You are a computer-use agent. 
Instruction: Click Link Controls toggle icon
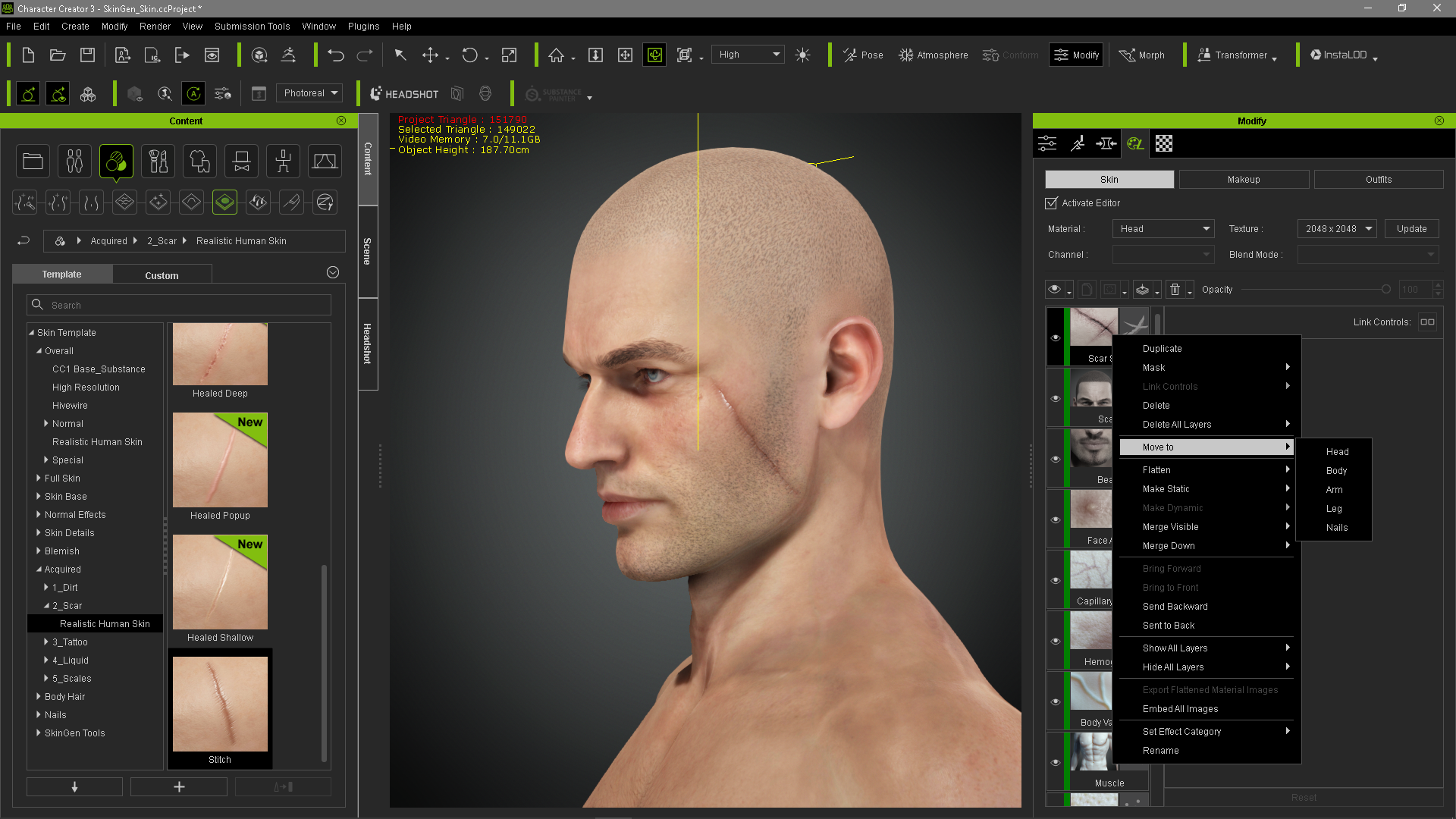[1427, 322]
